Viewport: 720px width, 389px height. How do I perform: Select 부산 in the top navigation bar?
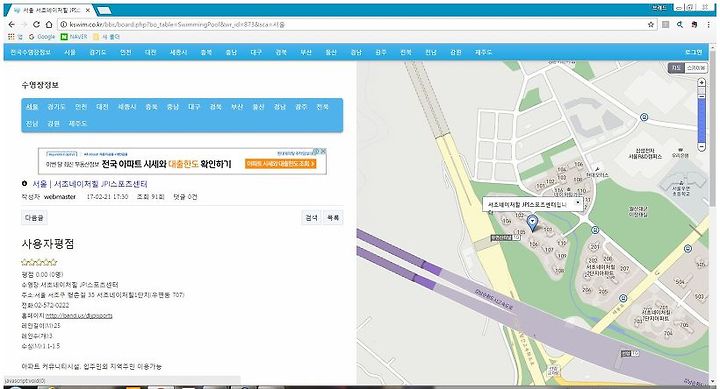click(306, 52)
